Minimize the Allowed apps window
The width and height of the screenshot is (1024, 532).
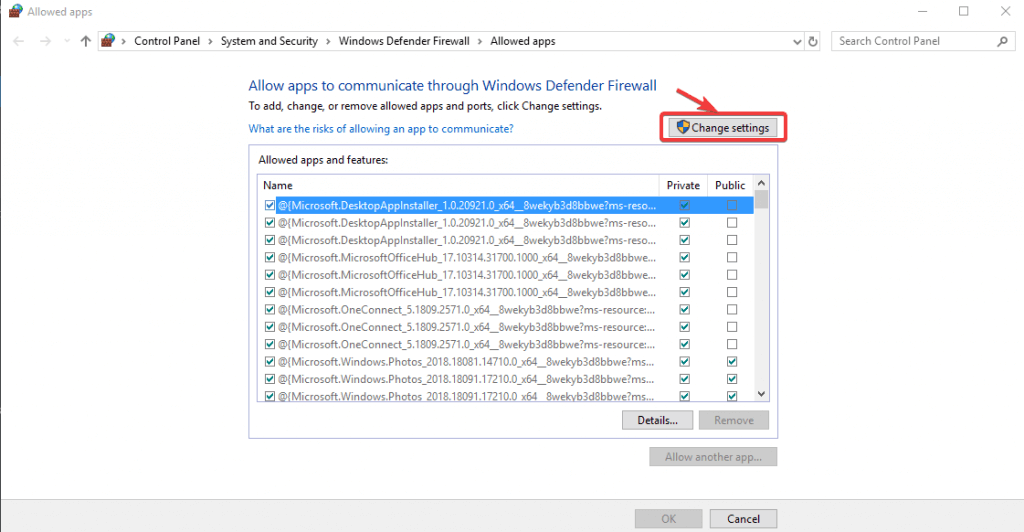pos(922,11)
